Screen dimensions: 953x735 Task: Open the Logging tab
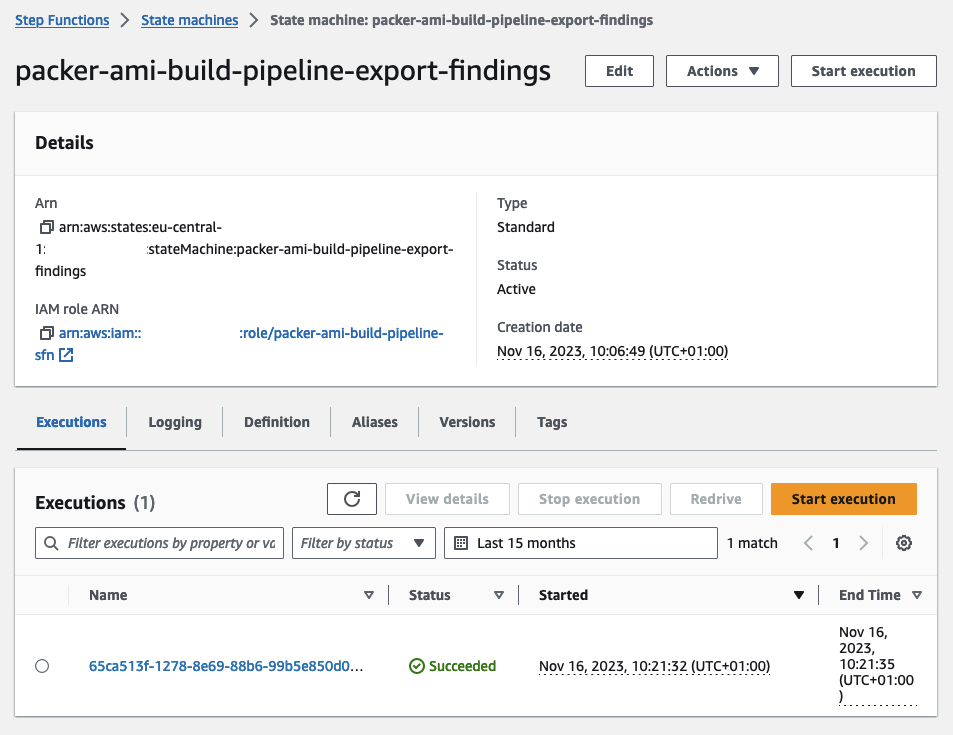(174, 422)
